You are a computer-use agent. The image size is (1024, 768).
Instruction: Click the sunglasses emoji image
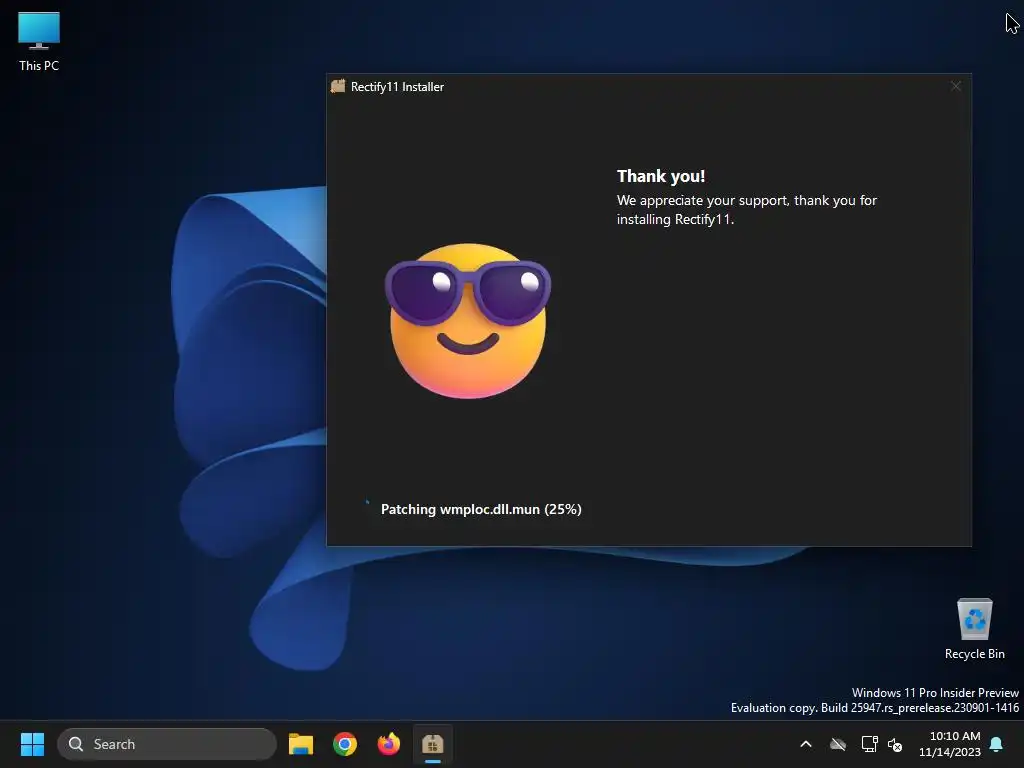click(468, 320)
